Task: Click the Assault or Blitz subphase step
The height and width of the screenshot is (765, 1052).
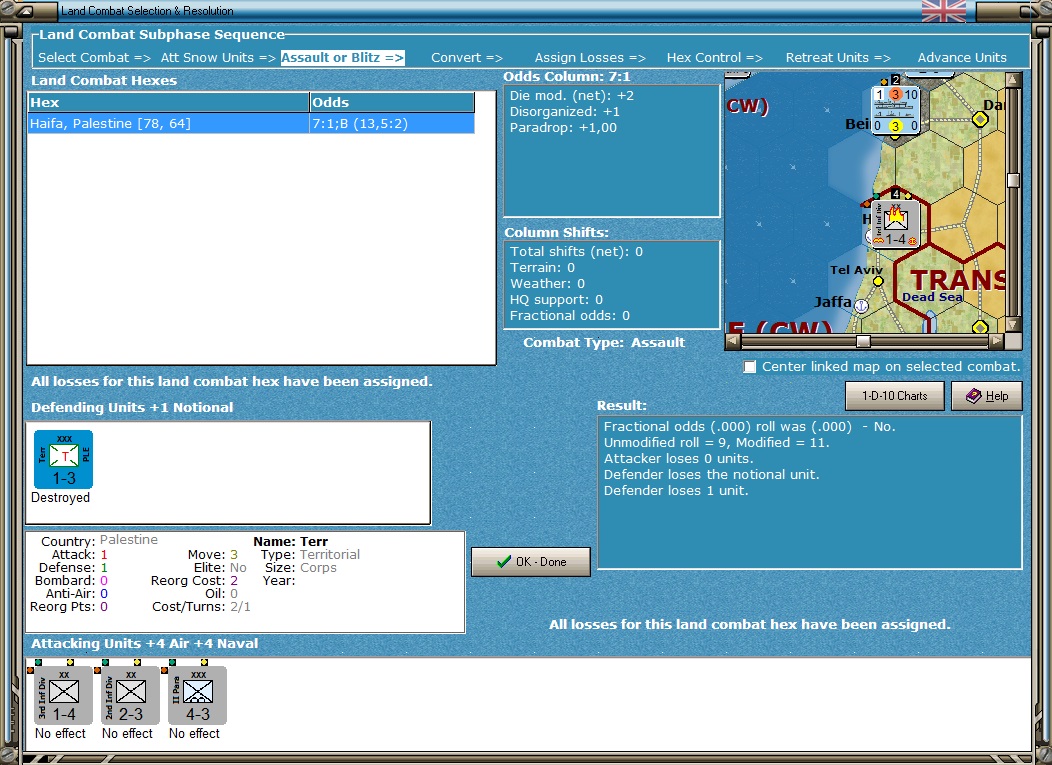Action: pos(342,58)
